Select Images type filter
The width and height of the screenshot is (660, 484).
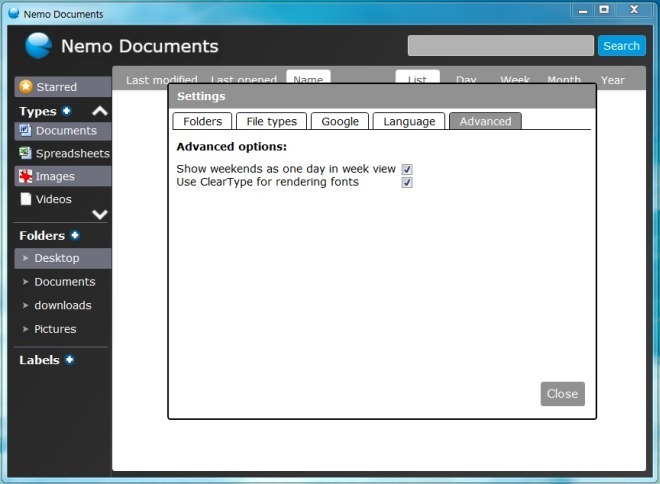(63, 176)
